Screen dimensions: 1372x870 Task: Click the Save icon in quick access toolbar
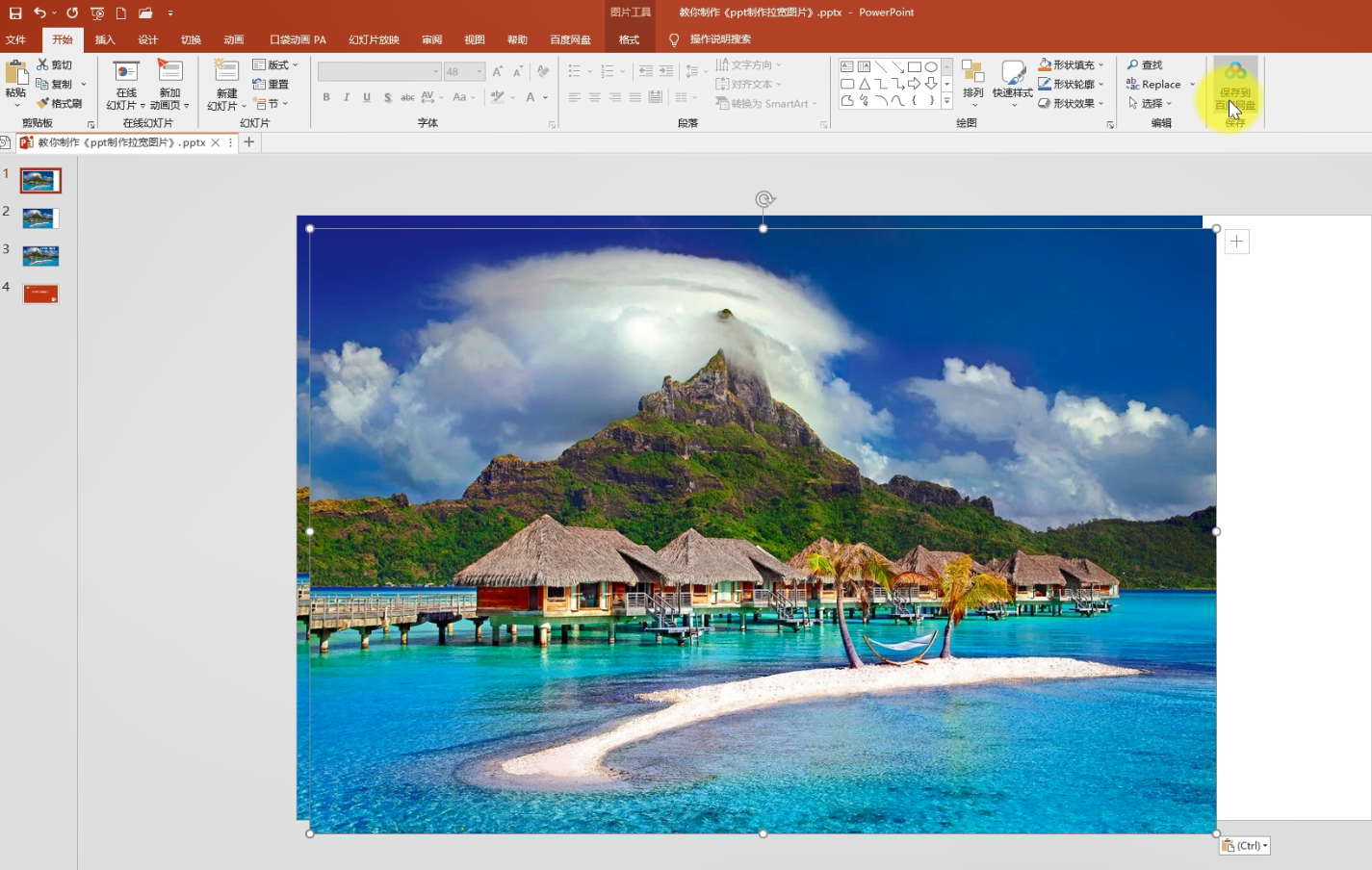[15, 13]
